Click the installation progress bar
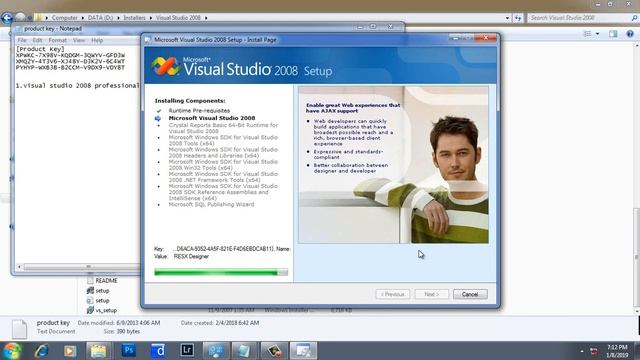Viewport: 640px width, 360px height. (221, 272)
